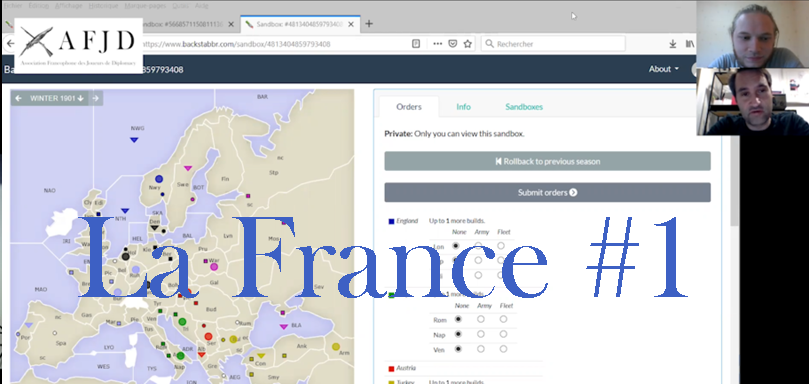This screenshot has width=809, height=384.
Task: Open the Historique menu
Action: coord(103,6)
